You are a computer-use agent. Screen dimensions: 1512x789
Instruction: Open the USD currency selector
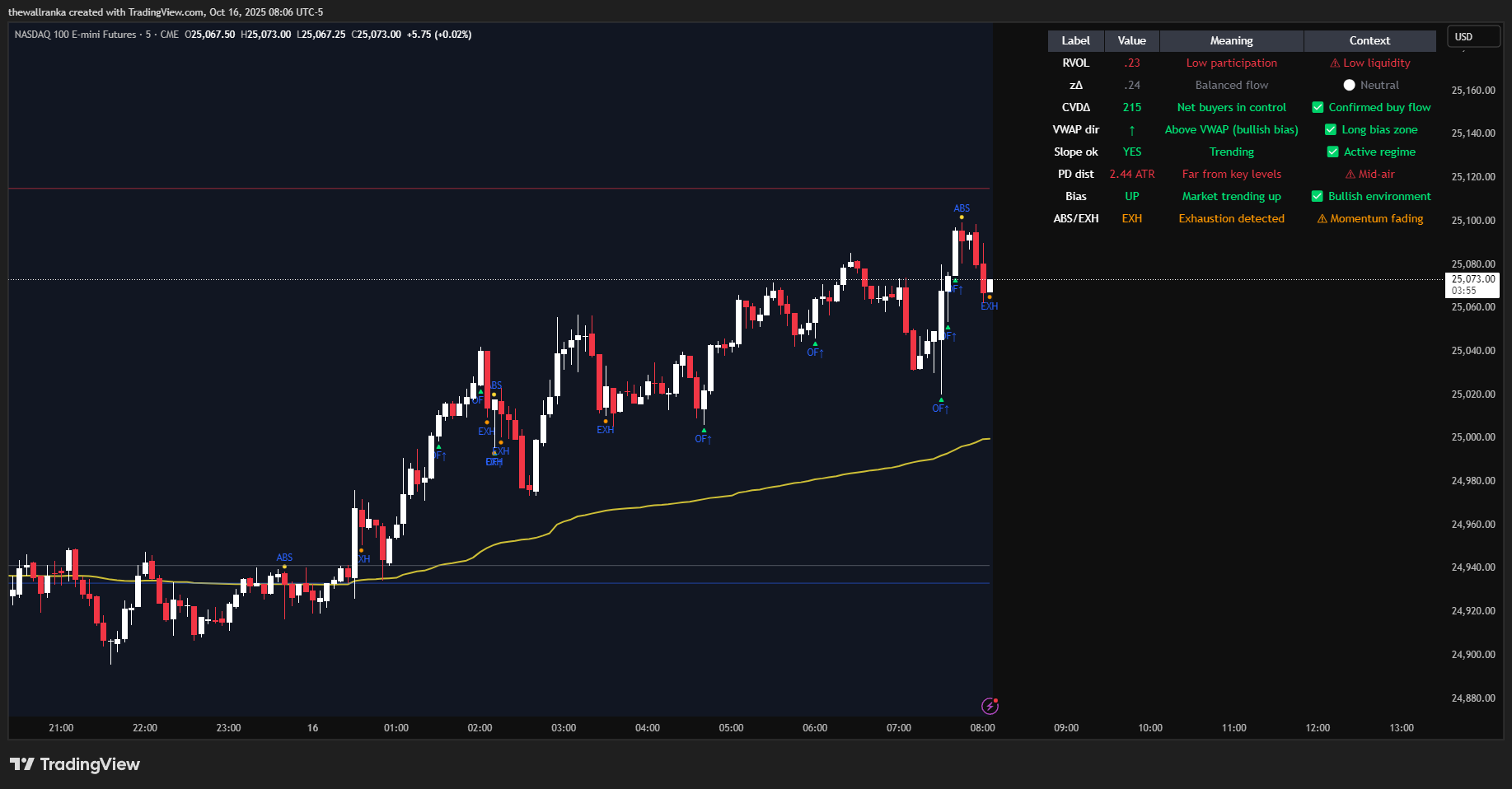1473,37
